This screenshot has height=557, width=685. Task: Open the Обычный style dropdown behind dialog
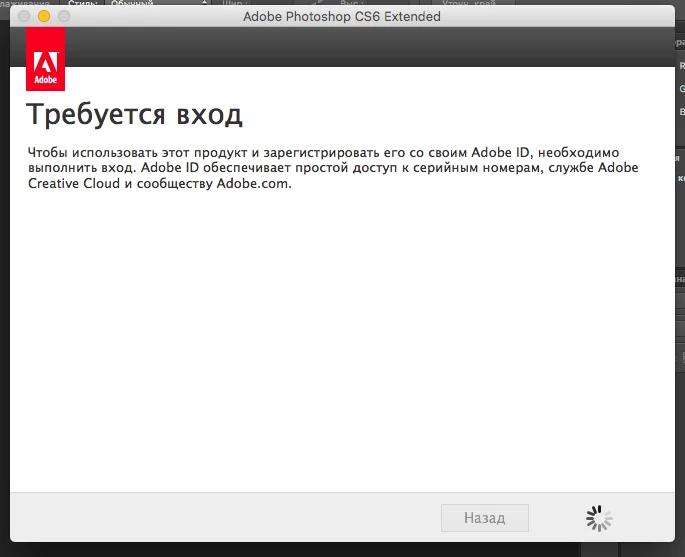[x=157, y=3]
